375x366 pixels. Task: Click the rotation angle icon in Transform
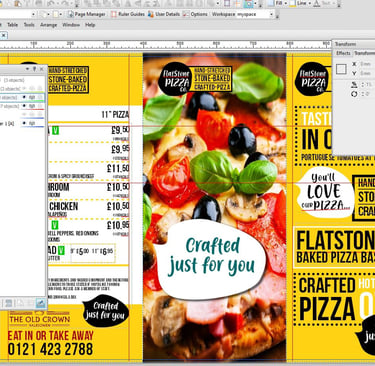pyautogui.click(x=354, y=94)
